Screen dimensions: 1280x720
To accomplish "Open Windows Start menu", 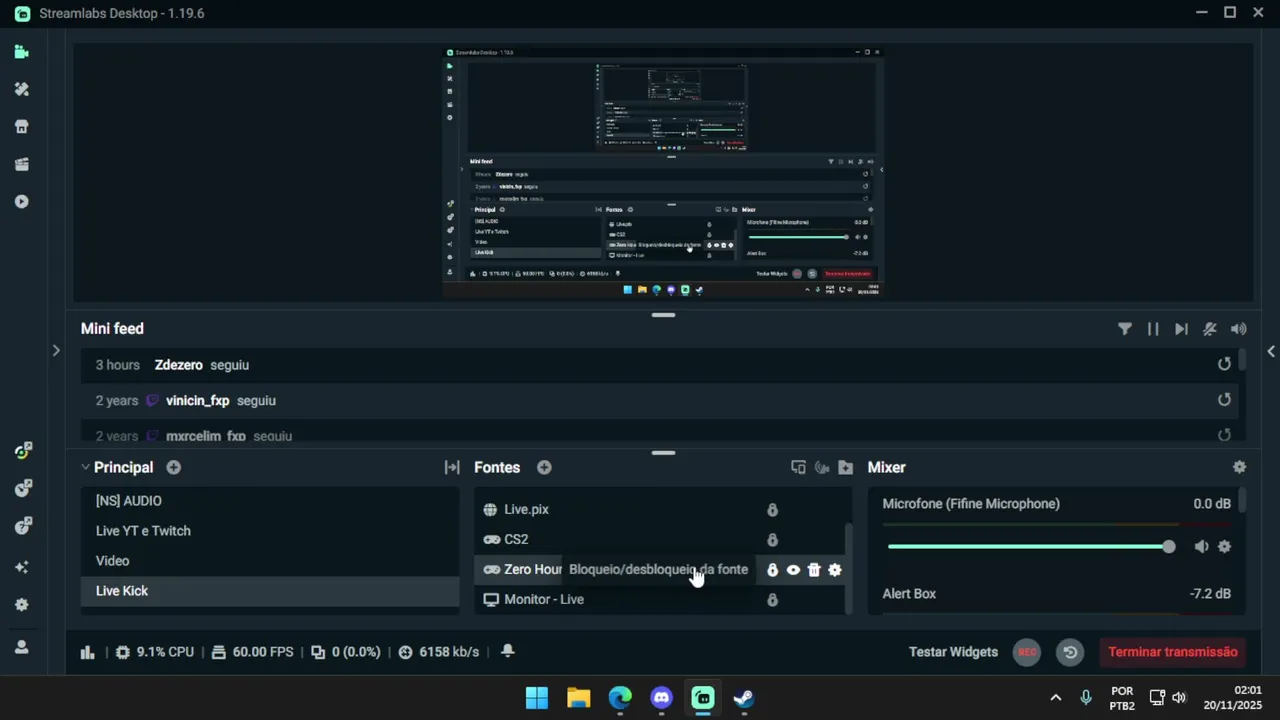I will pyautogui.click(x=537, y=698).
